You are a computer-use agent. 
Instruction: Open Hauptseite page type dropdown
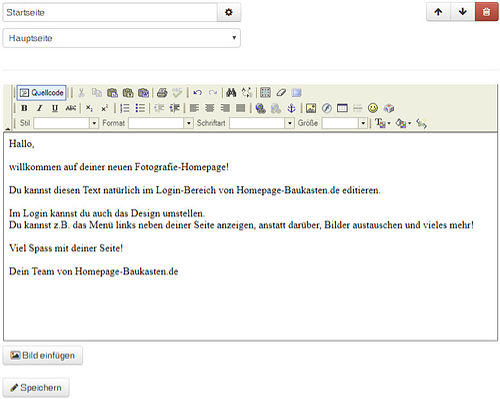tap(121, 38)
